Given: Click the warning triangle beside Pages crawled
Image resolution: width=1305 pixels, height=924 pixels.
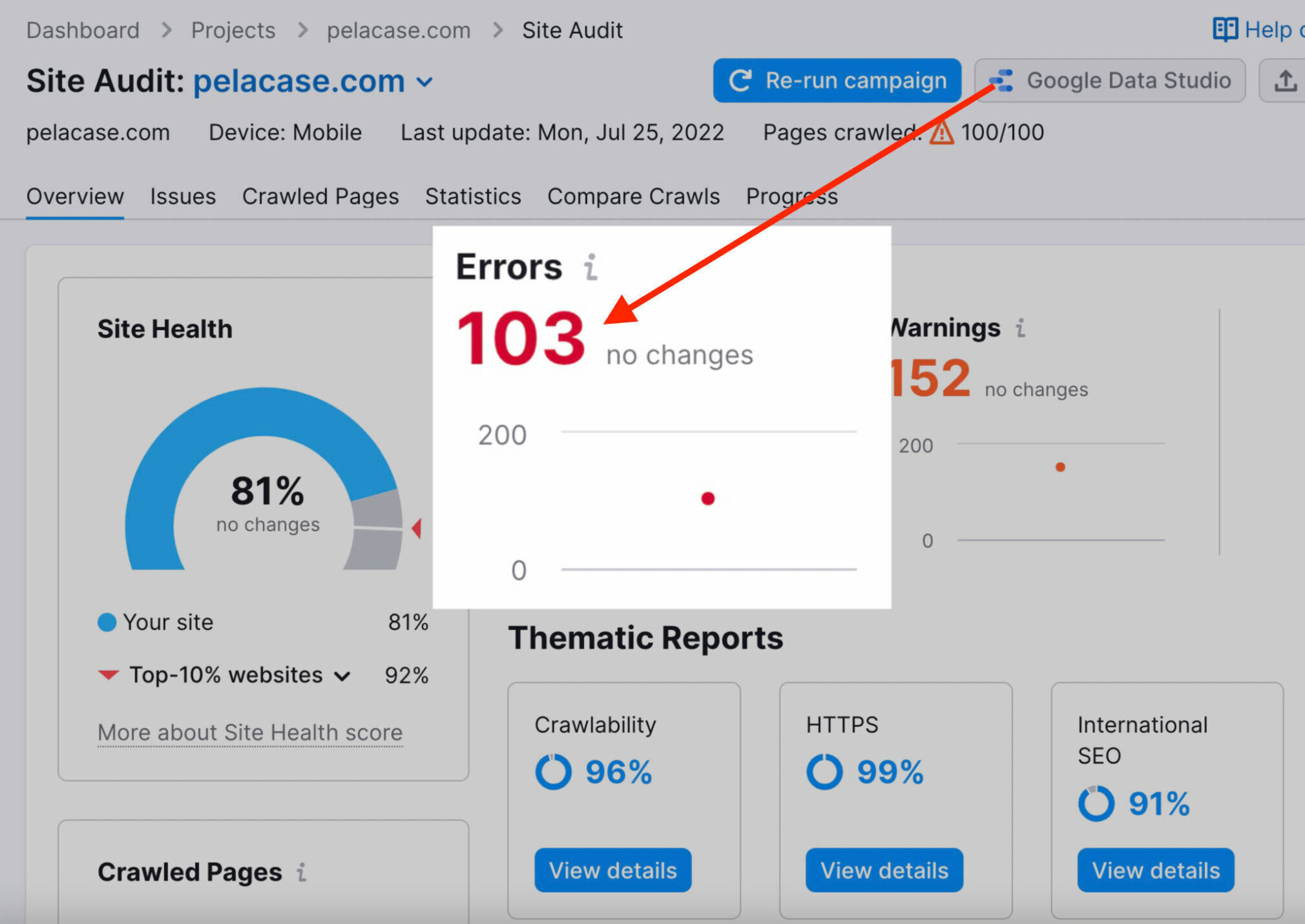Looking at the screenshot, I should click(x=941, y=132).
